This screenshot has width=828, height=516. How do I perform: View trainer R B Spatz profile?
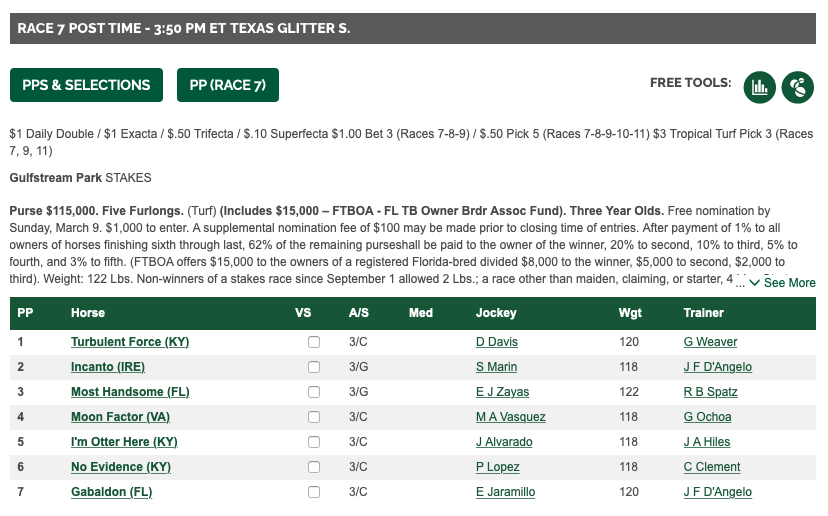pos(710,392)
